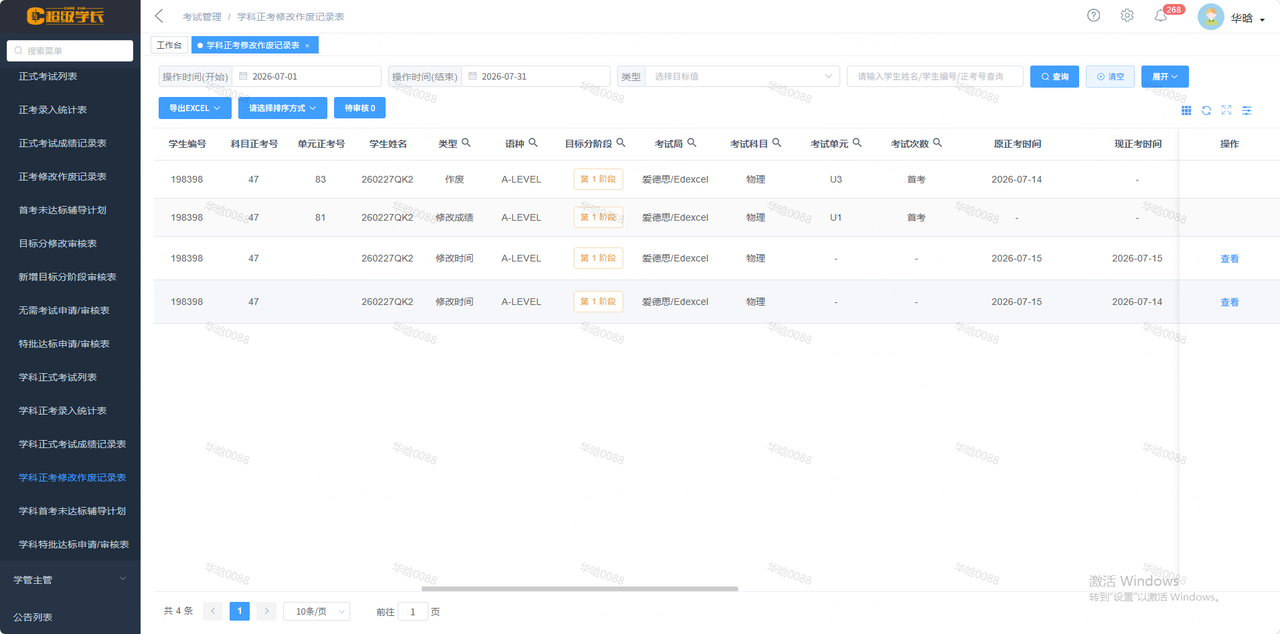Open the 10条/页 page size dropdown
This screenshot has height=634, width=1280.
coord(317,611)
